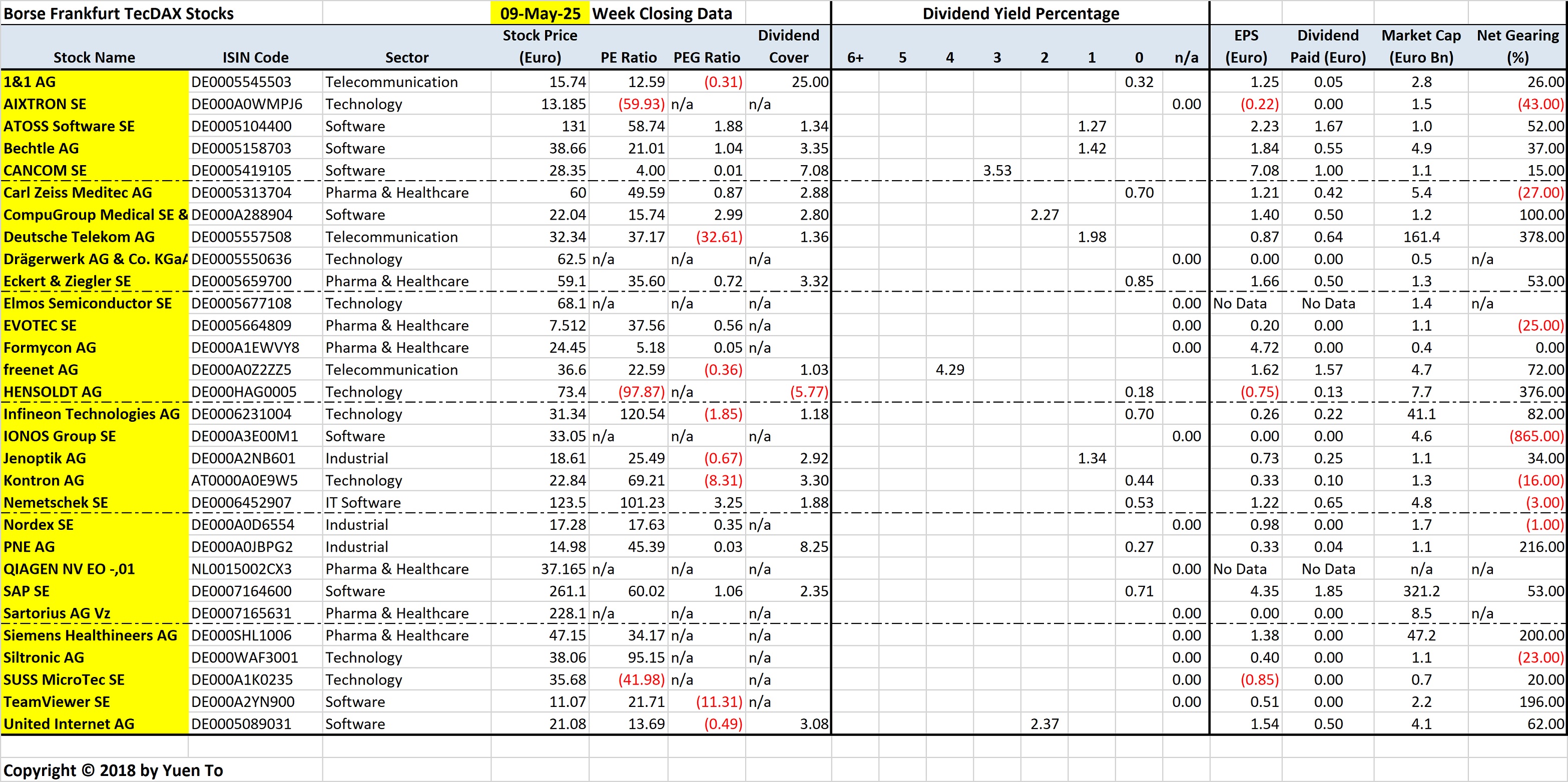Click the 'Eckert & Ziegler SE' cell
The width and height of the screenshot is (1568, 782).
pyautogui.click(x=95, y=281)
